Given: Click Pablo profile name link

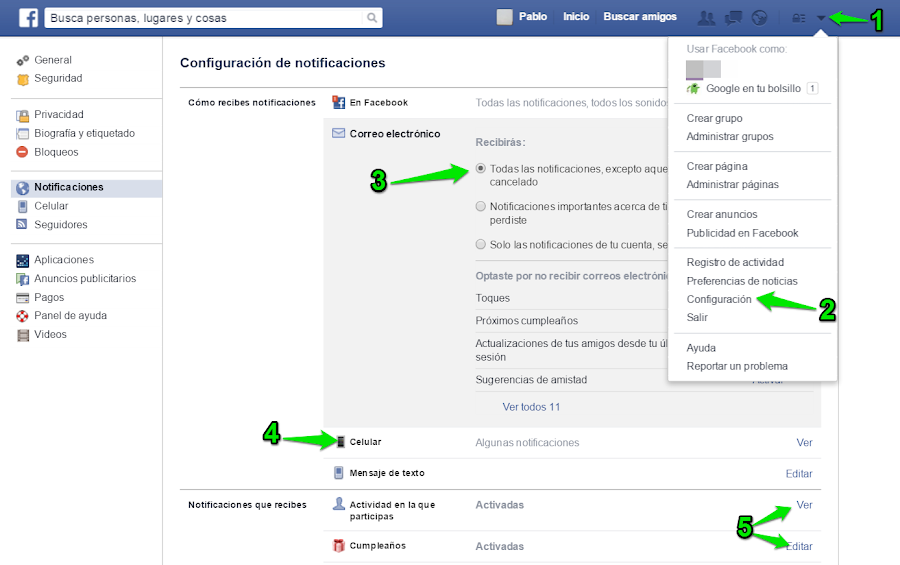Looking at the screenshot, I should [x=533, y=17].
